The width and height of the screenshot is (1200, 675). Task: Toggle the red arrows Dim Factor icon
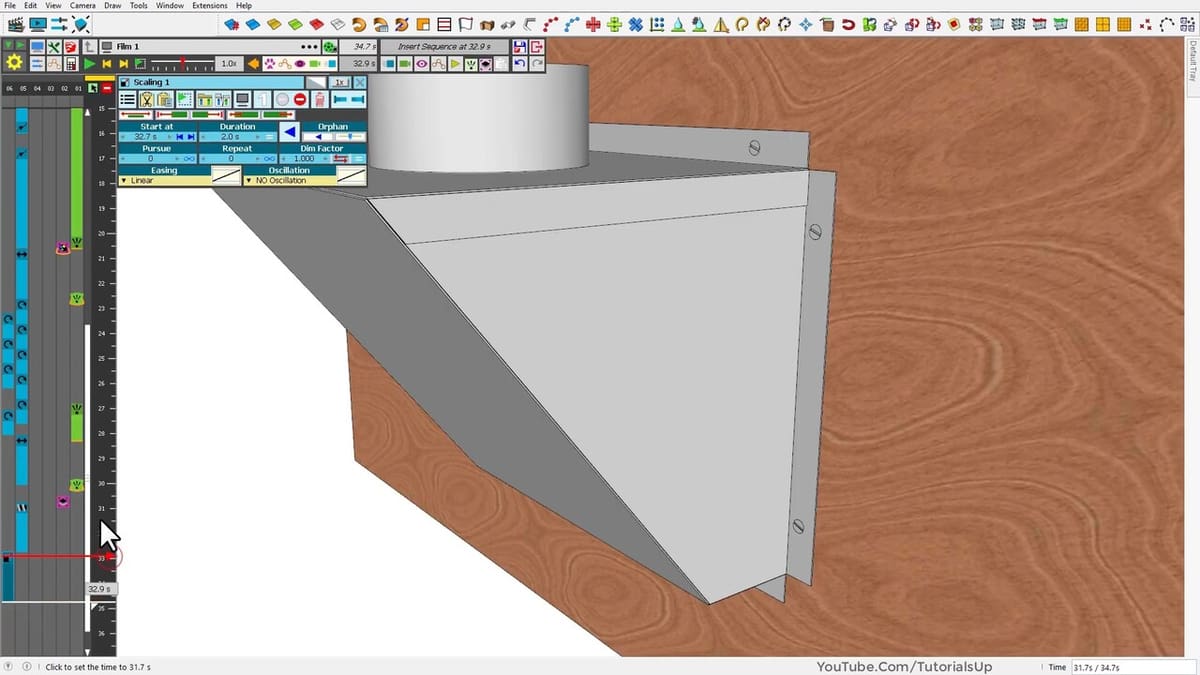(x=340, y=159)
